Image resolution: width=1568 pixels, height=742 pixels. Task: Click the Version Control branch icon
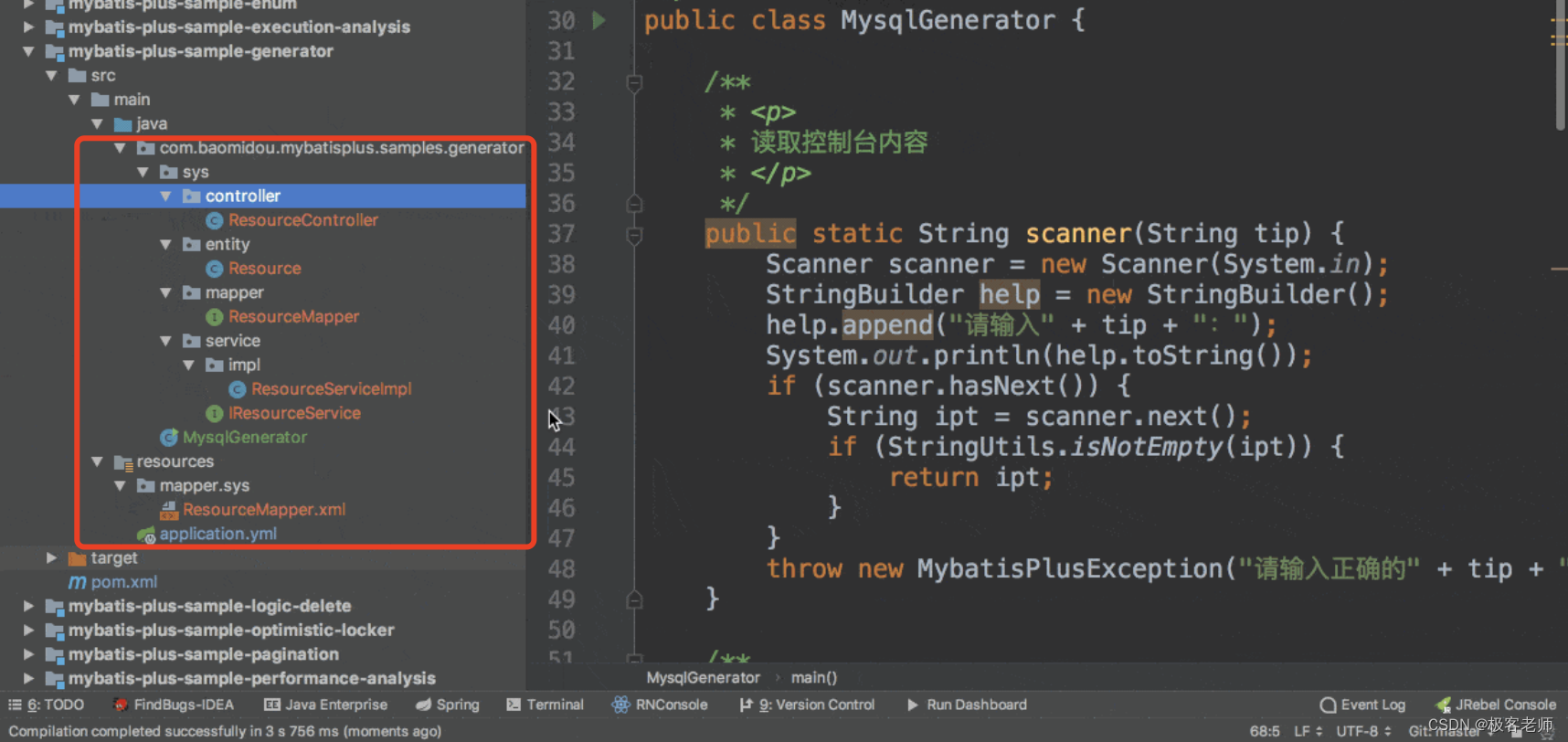click(746, 705)
